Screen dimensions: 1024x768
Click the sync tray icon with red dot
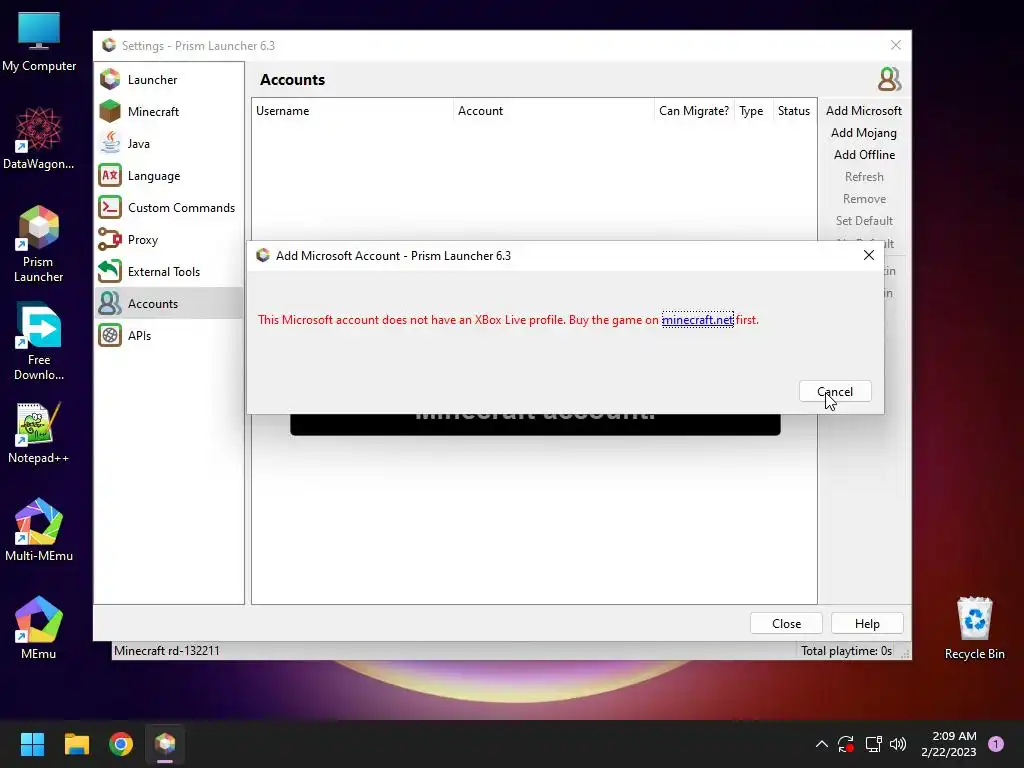coord(846,744)
